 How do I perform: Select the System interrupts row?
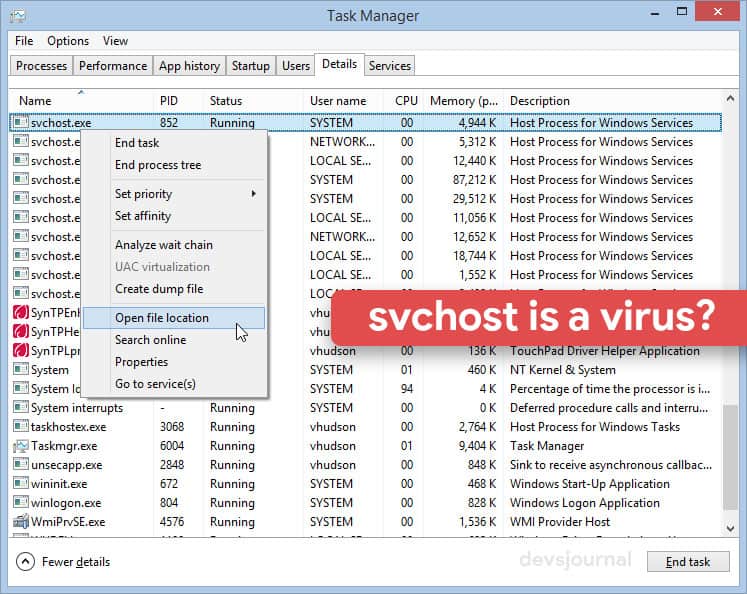77,408
